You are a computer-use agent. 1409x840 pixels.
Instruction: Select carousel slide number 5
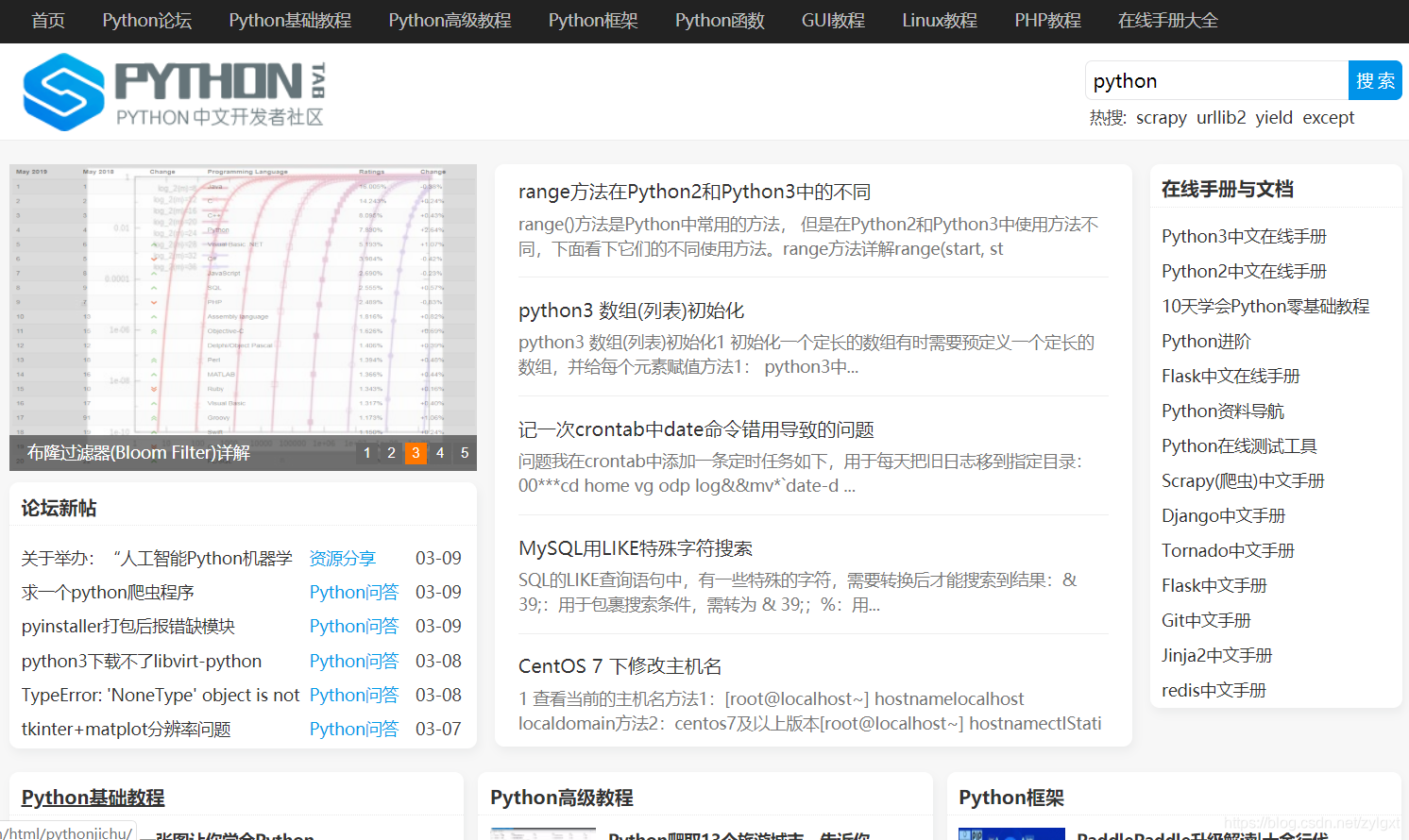click(x=464, y=453)
